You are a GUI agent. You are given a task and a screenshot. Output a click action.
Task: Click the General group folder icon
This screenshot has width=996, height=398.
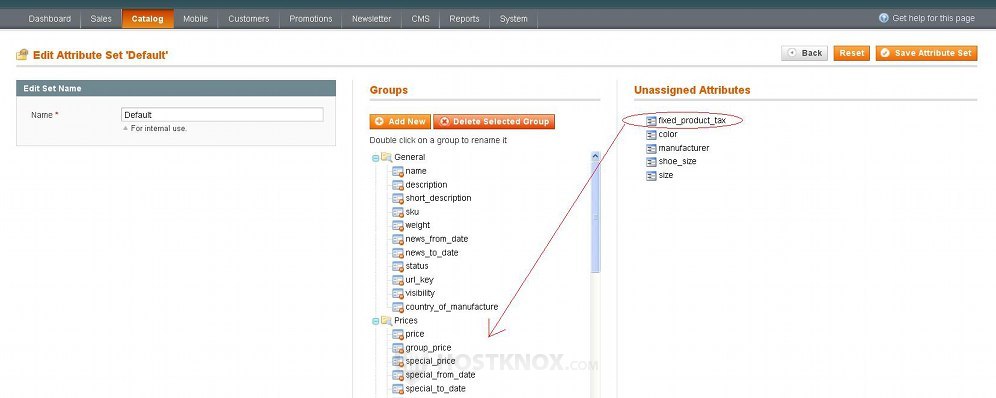(x=386, y=157)
